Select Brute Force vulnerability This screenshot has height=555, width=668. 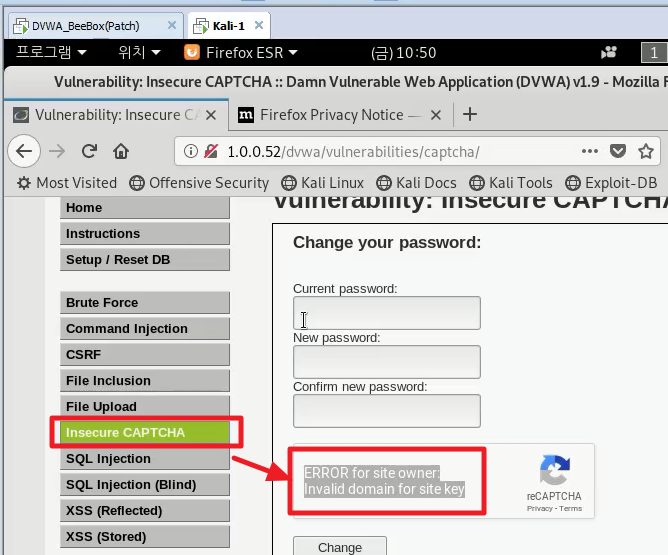coord(145,302)
